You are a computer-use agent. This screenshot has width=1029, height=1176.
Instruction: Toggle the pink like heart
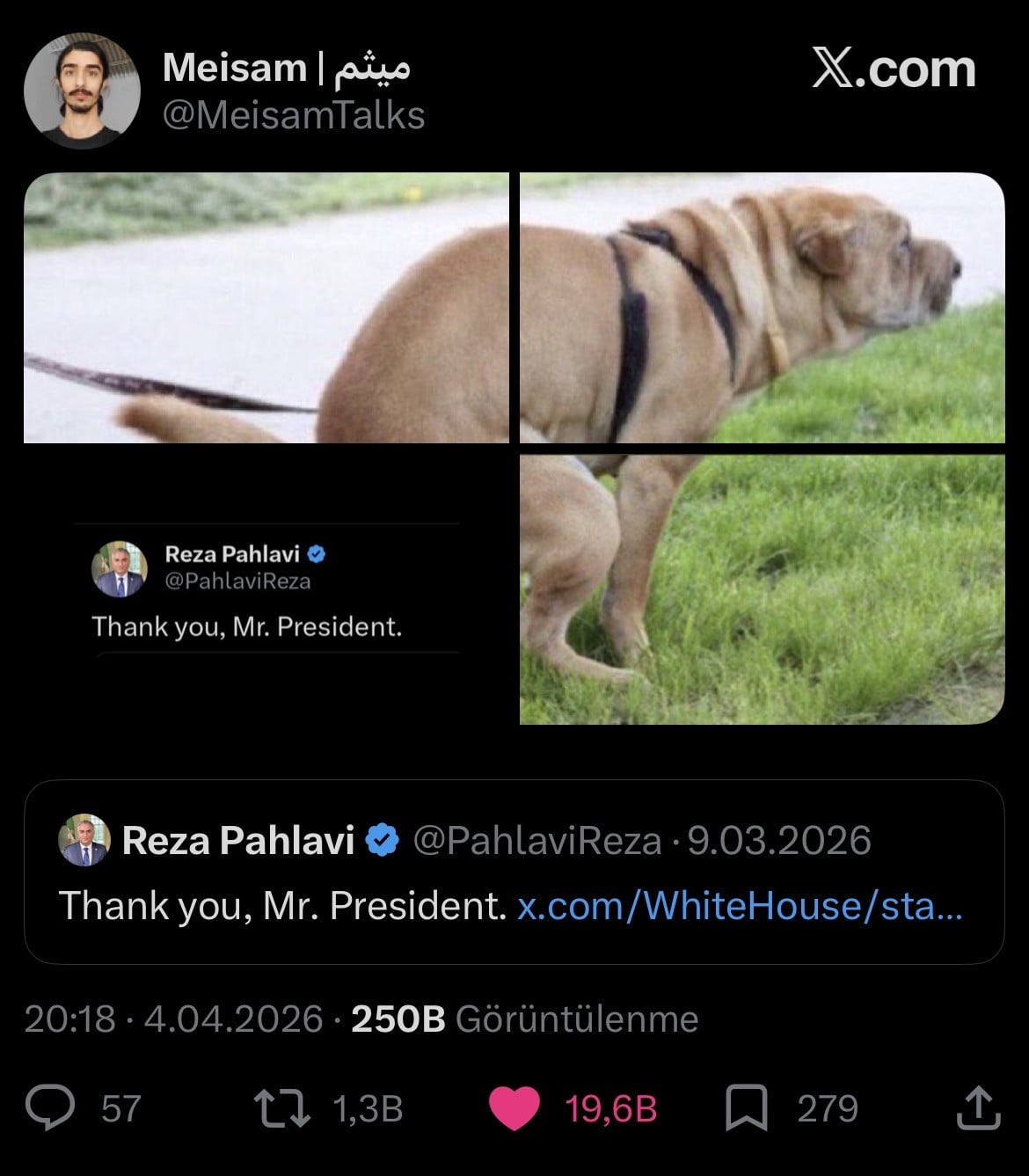[514, 1108]
